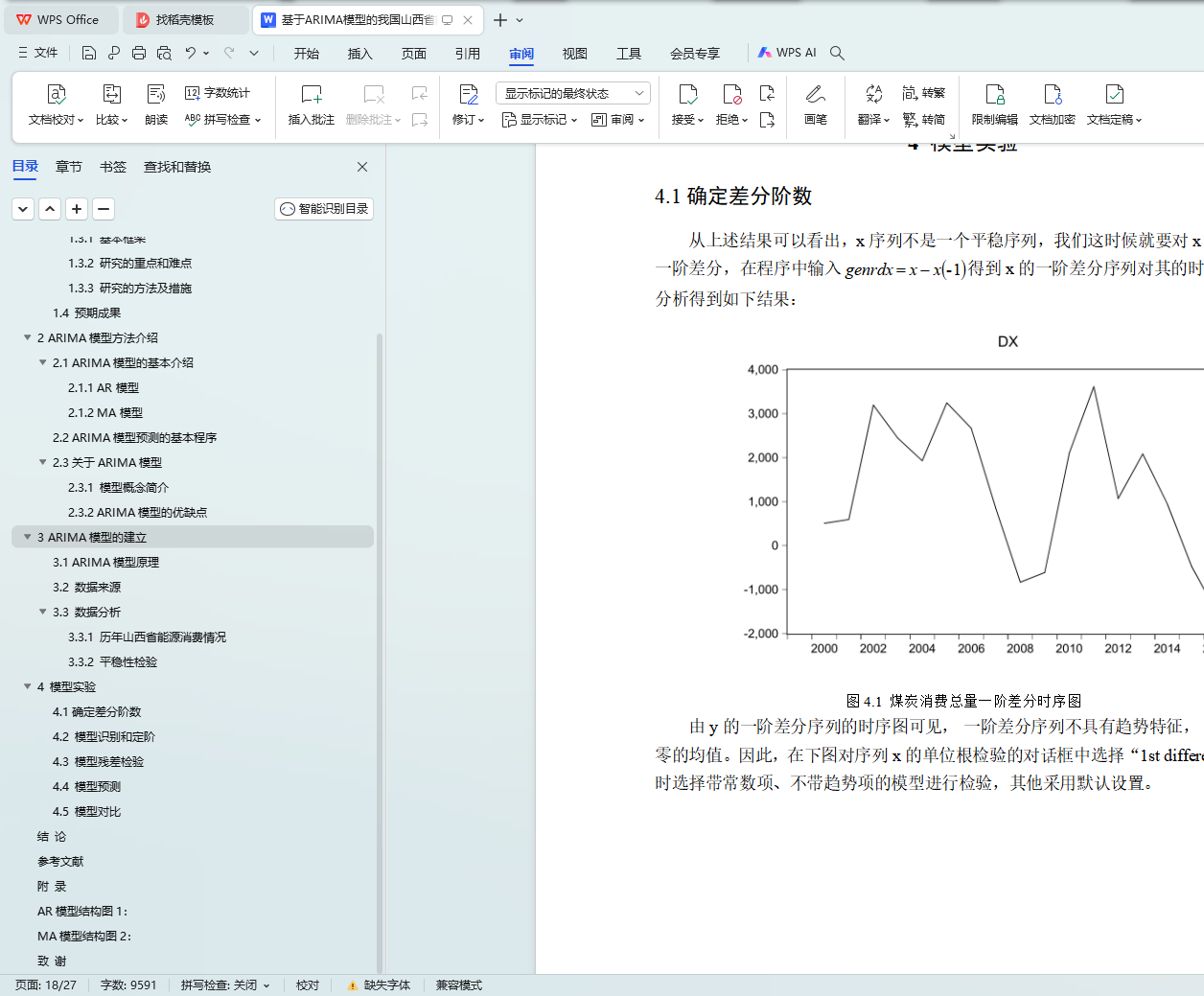Jump to 4.4 模型预测 in outline
Viewport: 1204px width, 996px height.
click(86, 786)
